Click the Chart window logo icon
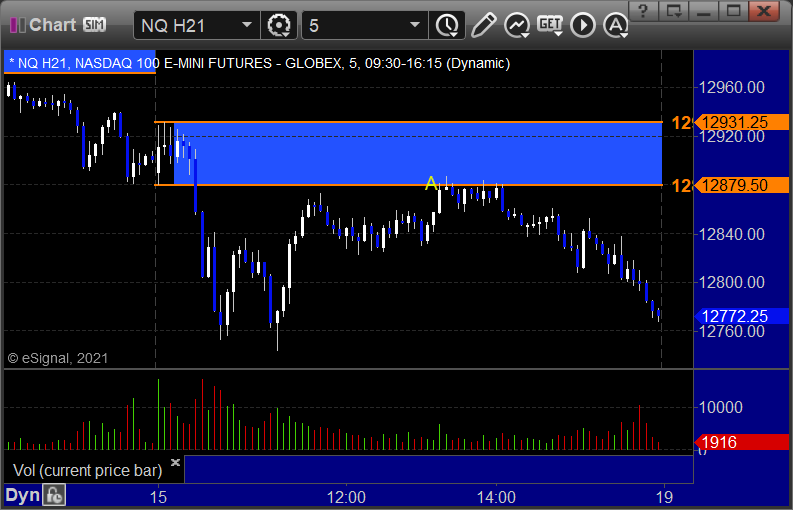The image size is (793, 510). pyautogui.click(x=18, y=25)
